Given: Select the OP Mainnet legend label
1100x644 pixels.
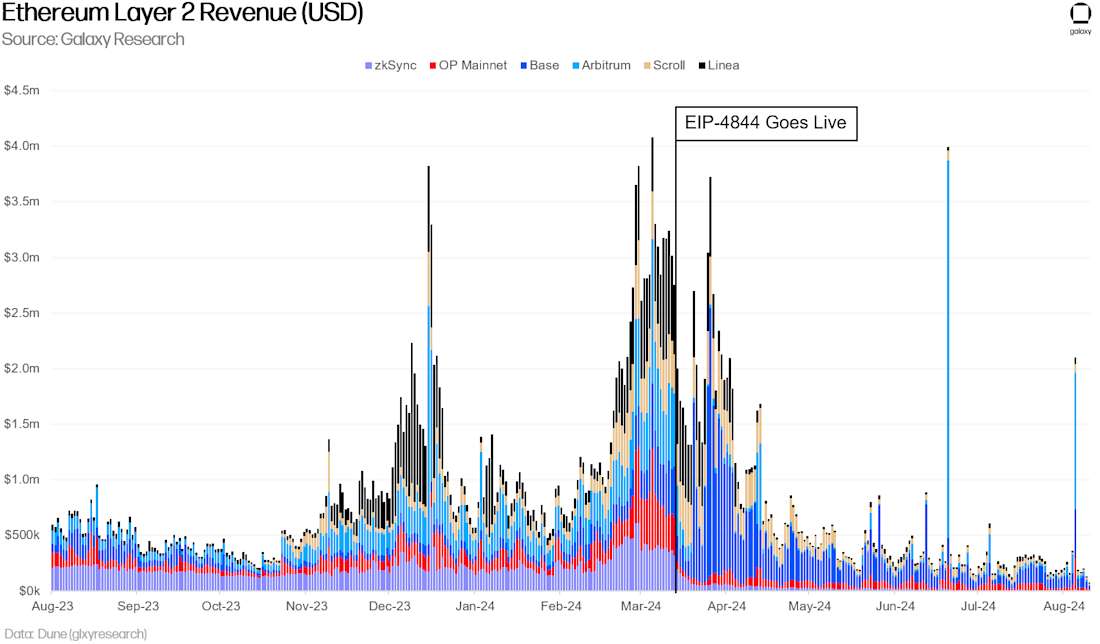Looking at the screenshot, I should pyautogui.click(x=473, y=65).
